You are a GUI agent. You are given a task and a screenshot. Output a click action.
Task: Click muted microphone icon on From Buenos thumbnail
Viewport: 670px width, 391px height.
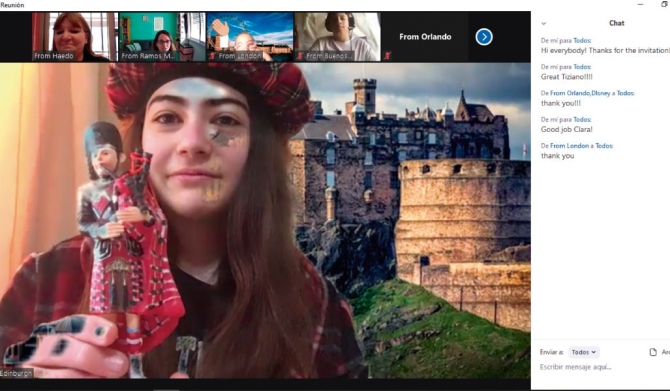300,56
